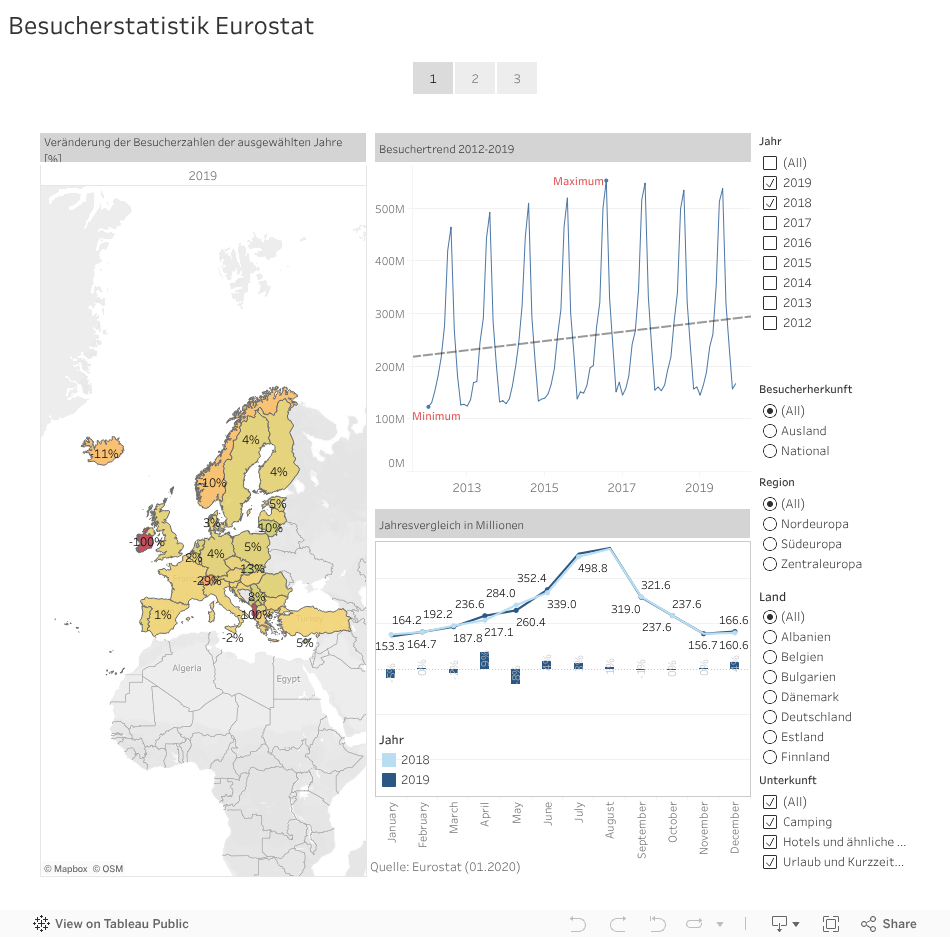Click the Maximum point on trend chart
This screenshot has width=950, height=937.
(x=606, y=181)
